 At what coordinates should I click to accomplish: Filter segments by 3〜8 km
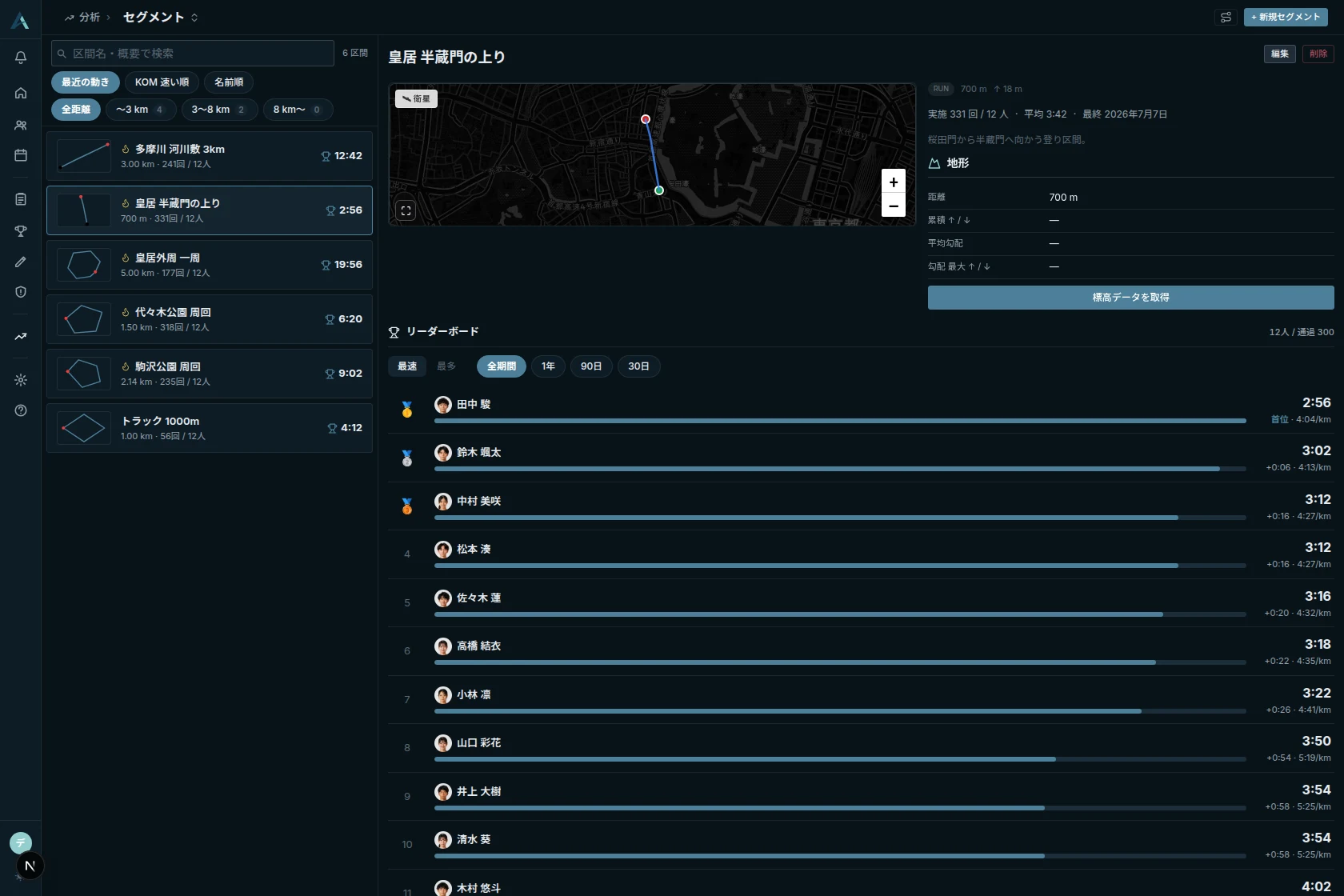219,110
